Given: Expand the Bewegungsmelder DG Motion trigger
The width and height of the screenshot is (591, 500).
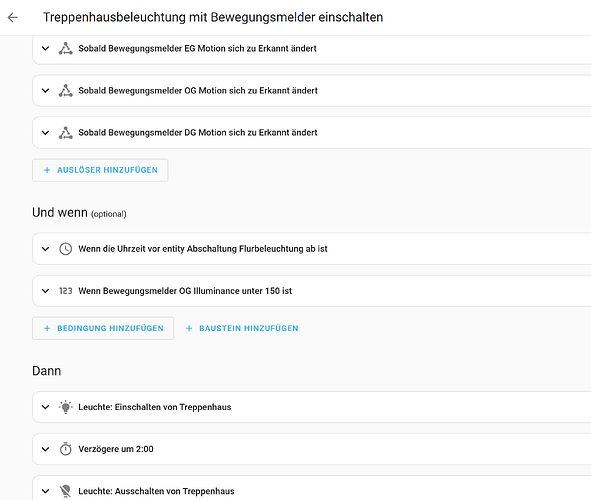Looking at the screenshot, I should coord(46,133).
